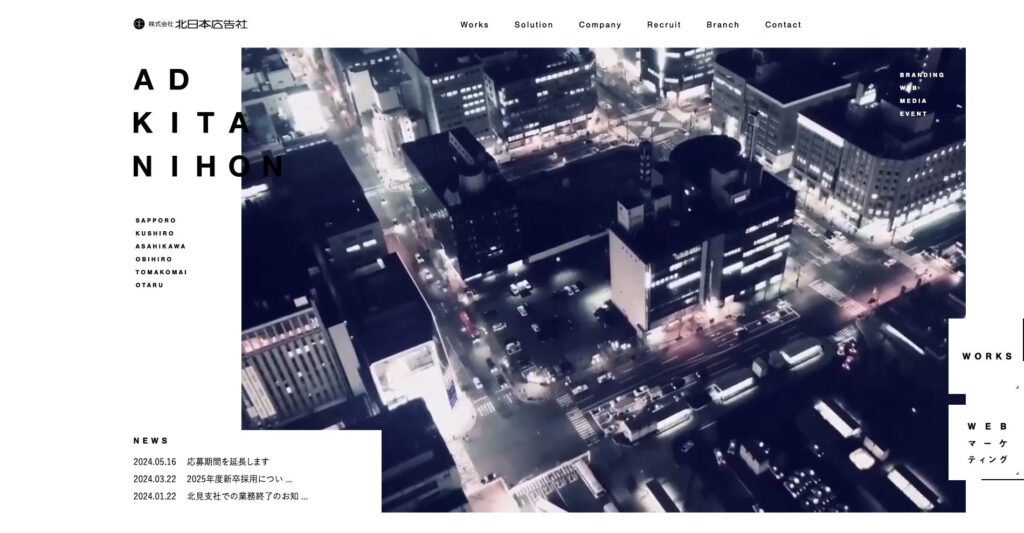Screen dimensions: 1024x533
Task: Click the WEB label on hero video
Action: (909, 88)
